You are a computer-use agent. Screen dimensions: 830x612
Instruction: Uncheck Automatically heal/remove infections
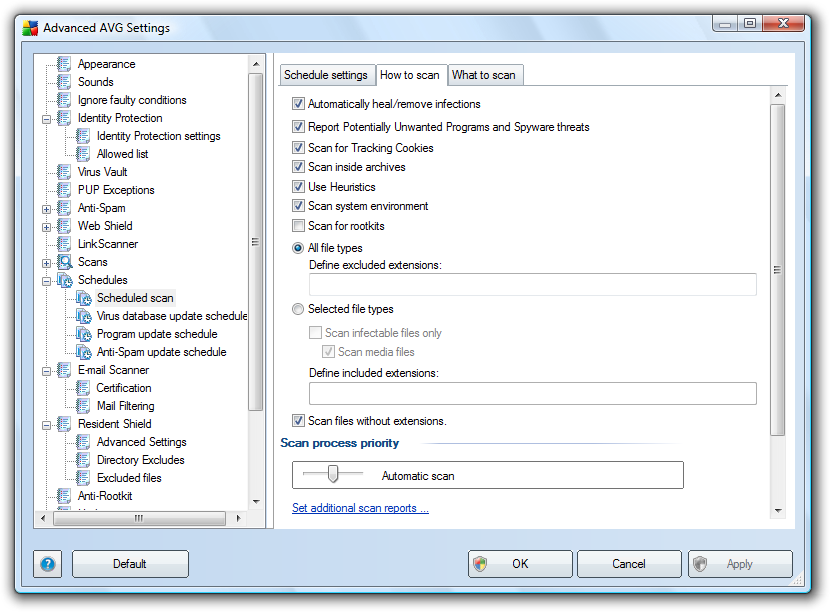299,104
